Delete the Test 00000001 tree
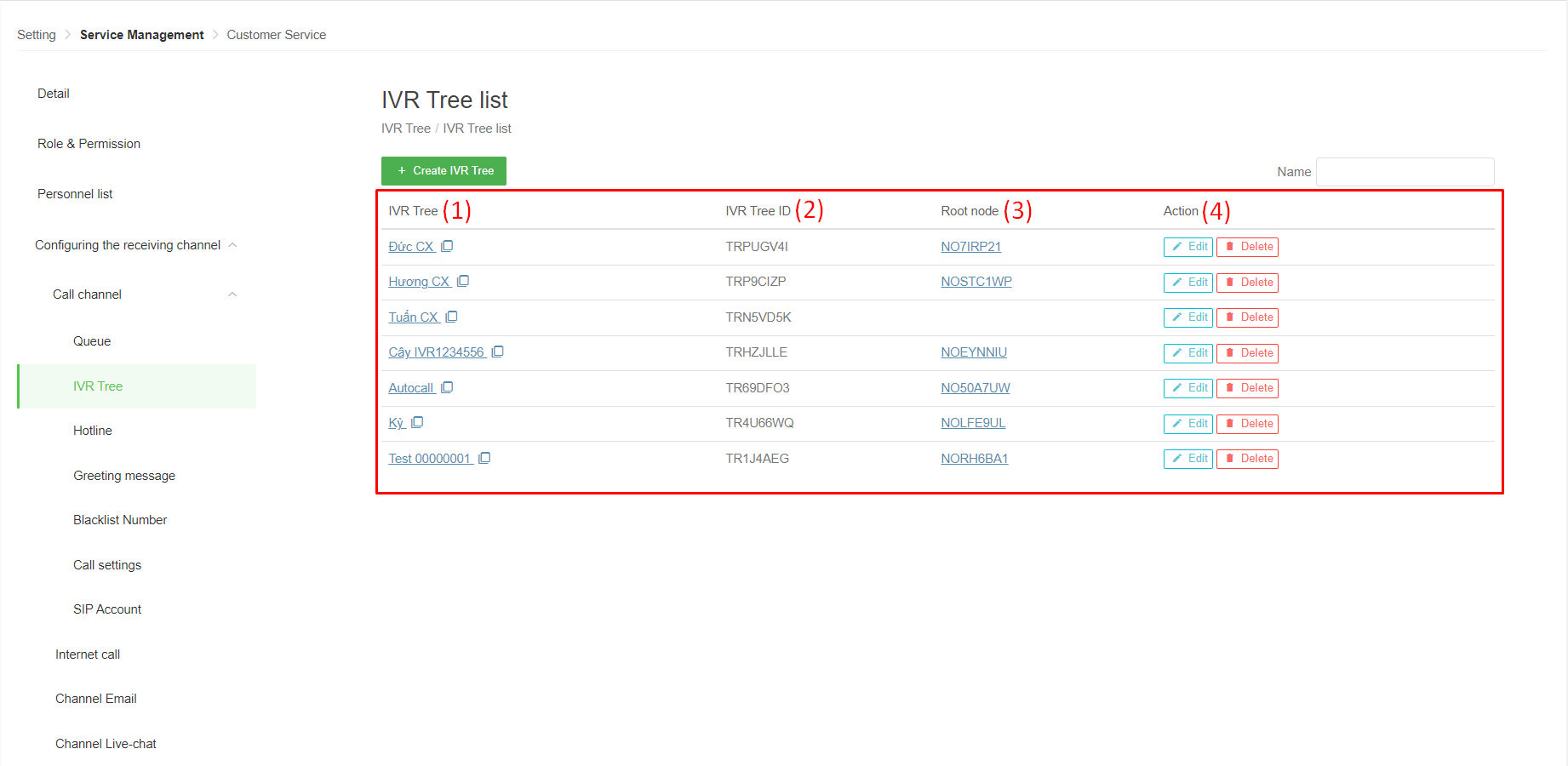 coord(1247,459)
